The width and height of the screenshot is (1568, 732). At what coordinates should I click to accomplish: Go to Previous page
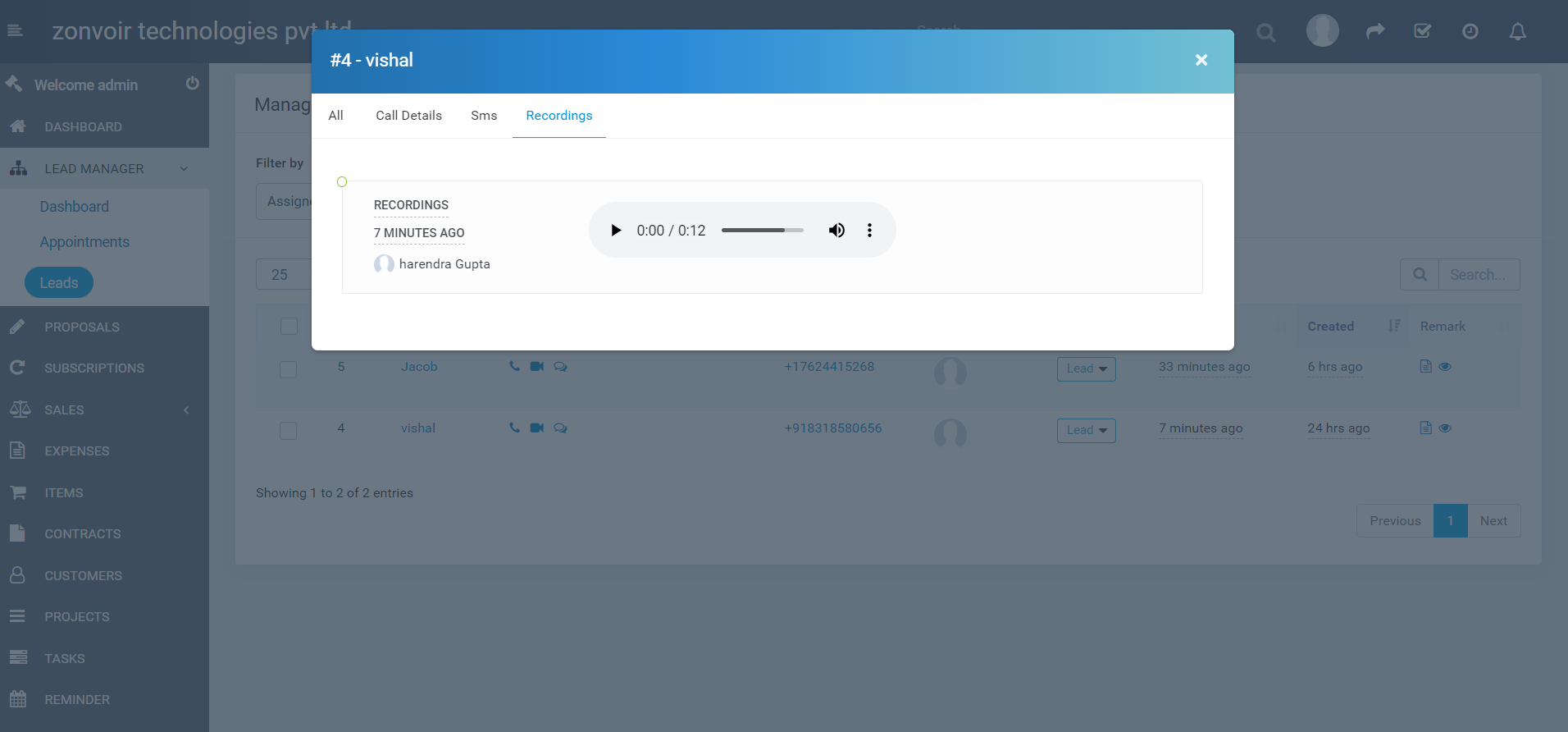coord(1395,521)
